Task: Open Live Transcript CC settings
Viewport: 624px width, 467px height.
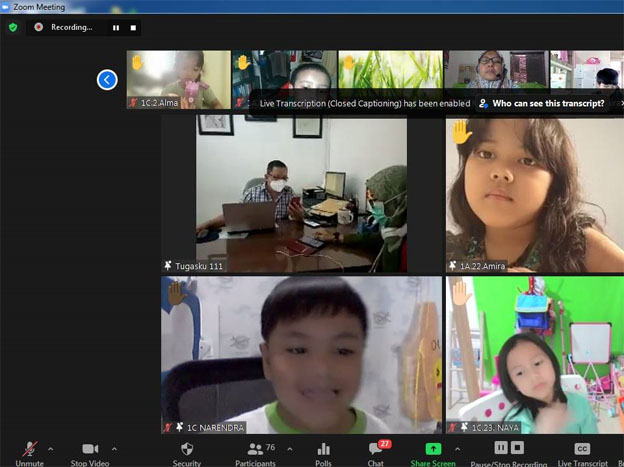Action: click(582, 450)
